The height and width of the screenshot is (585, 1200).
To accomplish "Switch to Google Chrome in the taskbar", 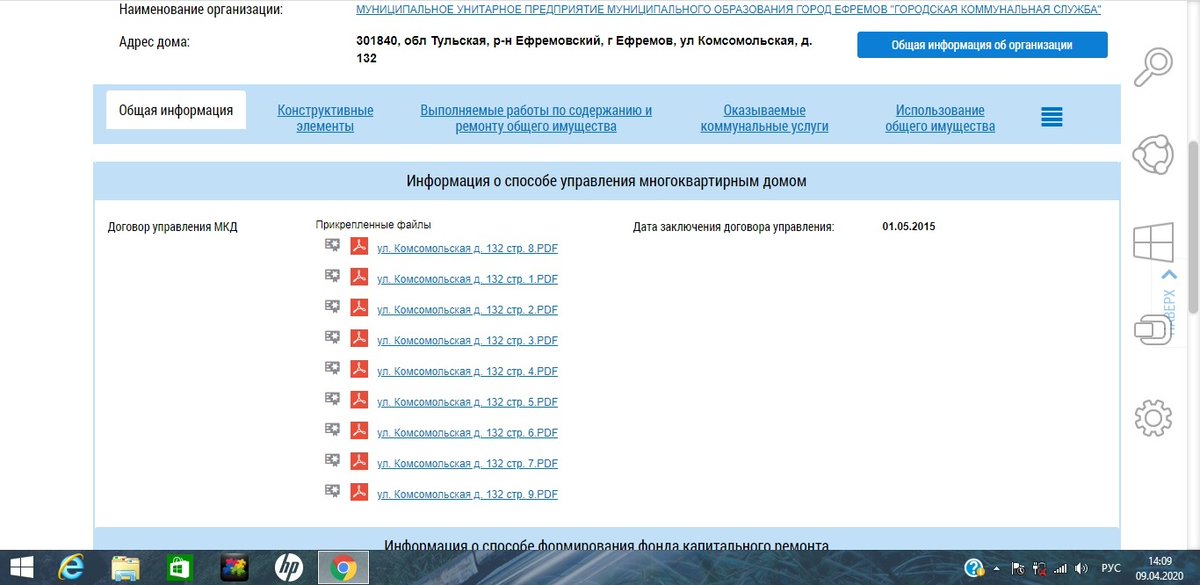I will [x=343, y=567].
